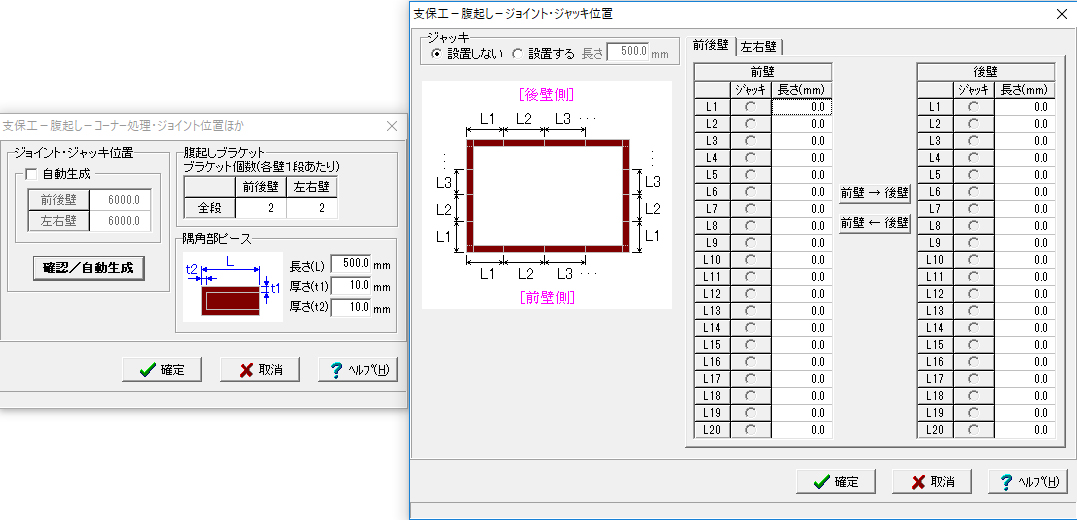
Task: Click the 後壁 L20 length cell
Action: click(x=1025, y=429)
